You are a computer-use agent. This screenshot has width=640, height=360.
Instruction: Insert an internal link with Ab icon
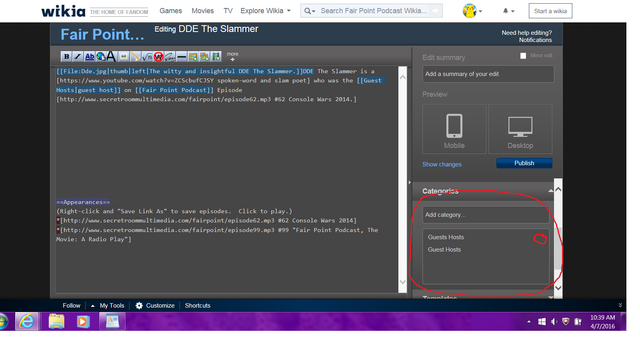tap(89, 57)
